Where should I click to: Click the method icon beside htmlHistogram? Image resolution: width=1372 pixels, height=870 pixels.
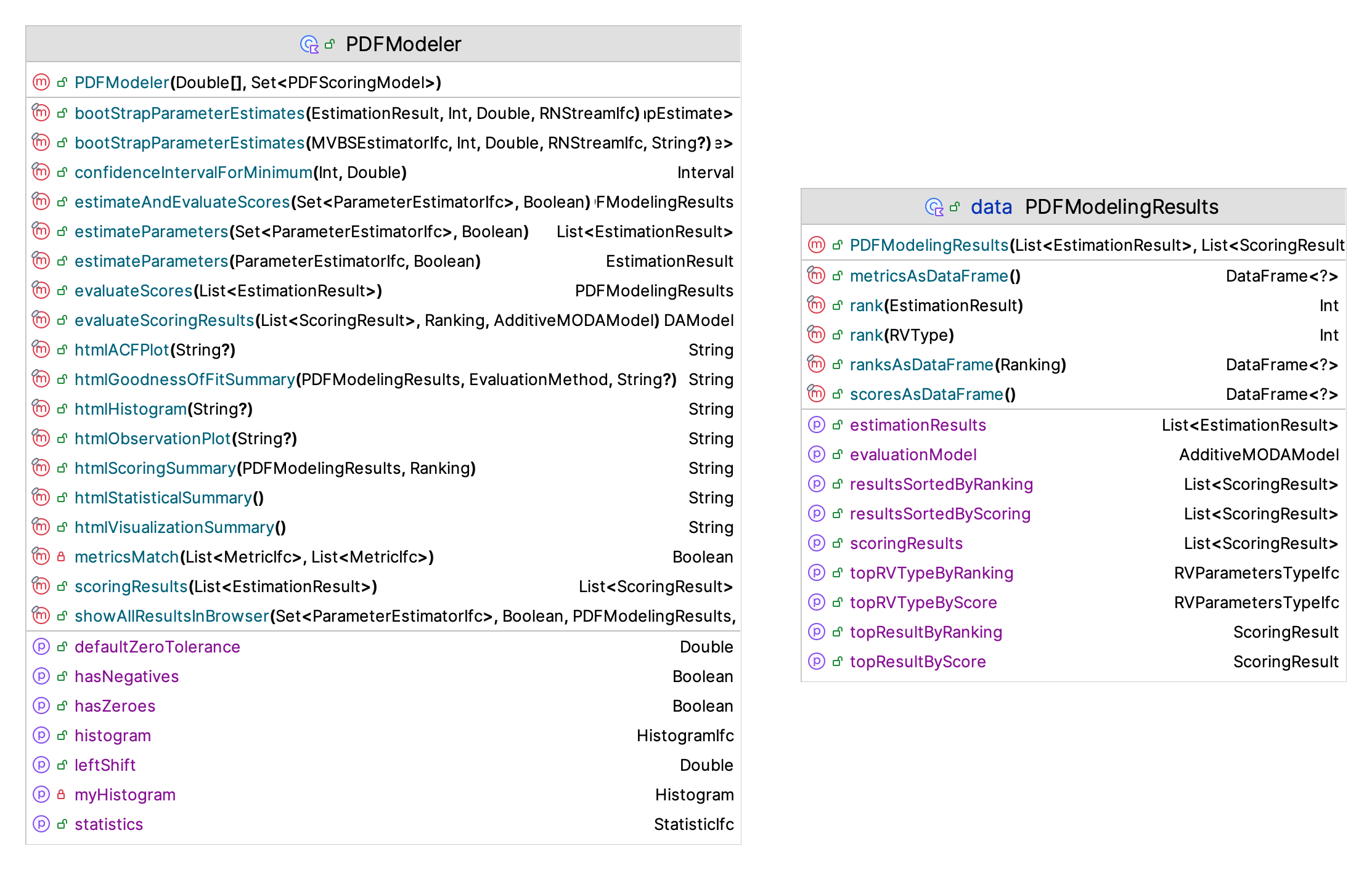click(x=41, y=409)
